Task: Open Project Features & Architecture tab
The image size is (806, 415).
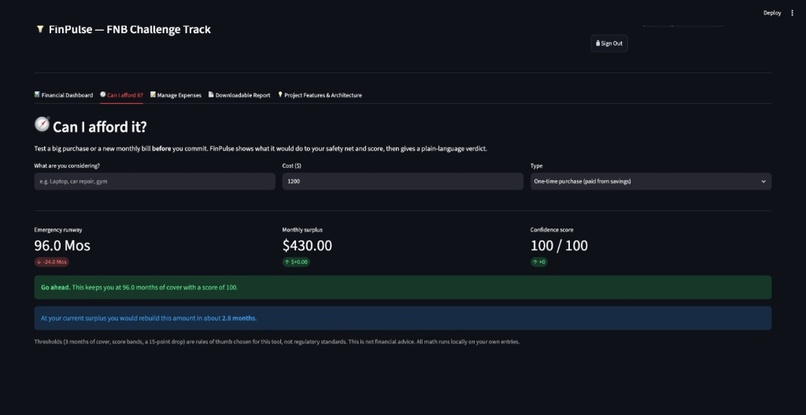Action: [320, 95]
